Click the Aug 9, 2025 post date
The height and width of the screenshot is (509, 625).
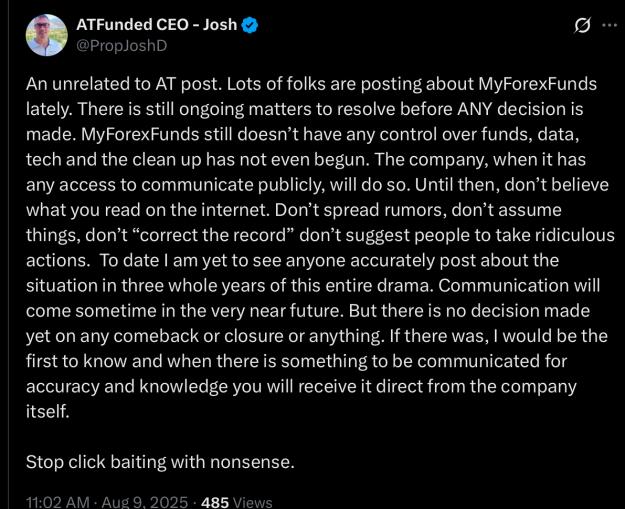click(145, 502)
